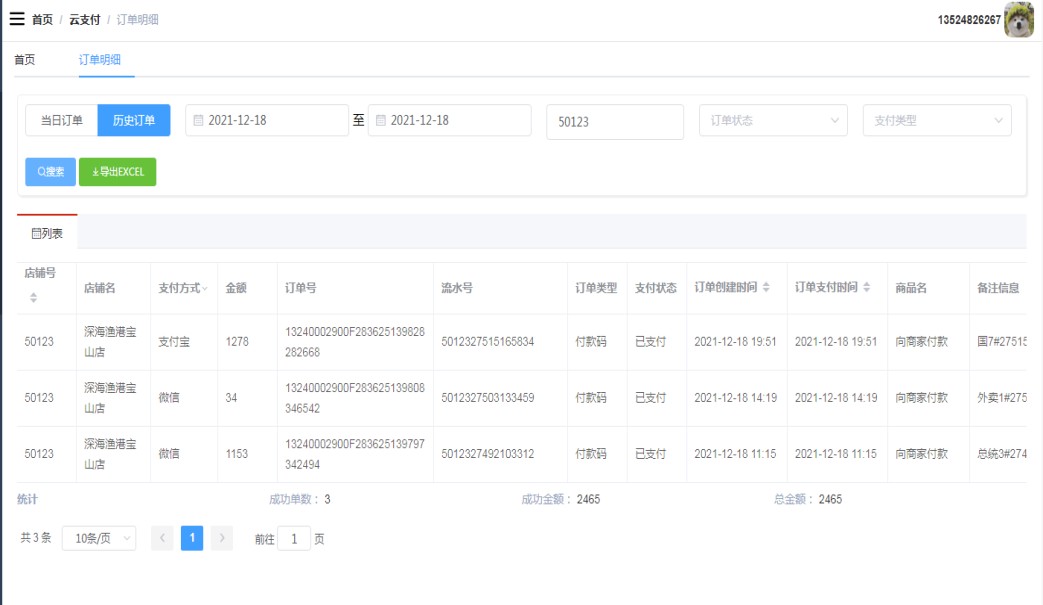Sort by 订单支付时间 column arrows

[x=867, y=288]
